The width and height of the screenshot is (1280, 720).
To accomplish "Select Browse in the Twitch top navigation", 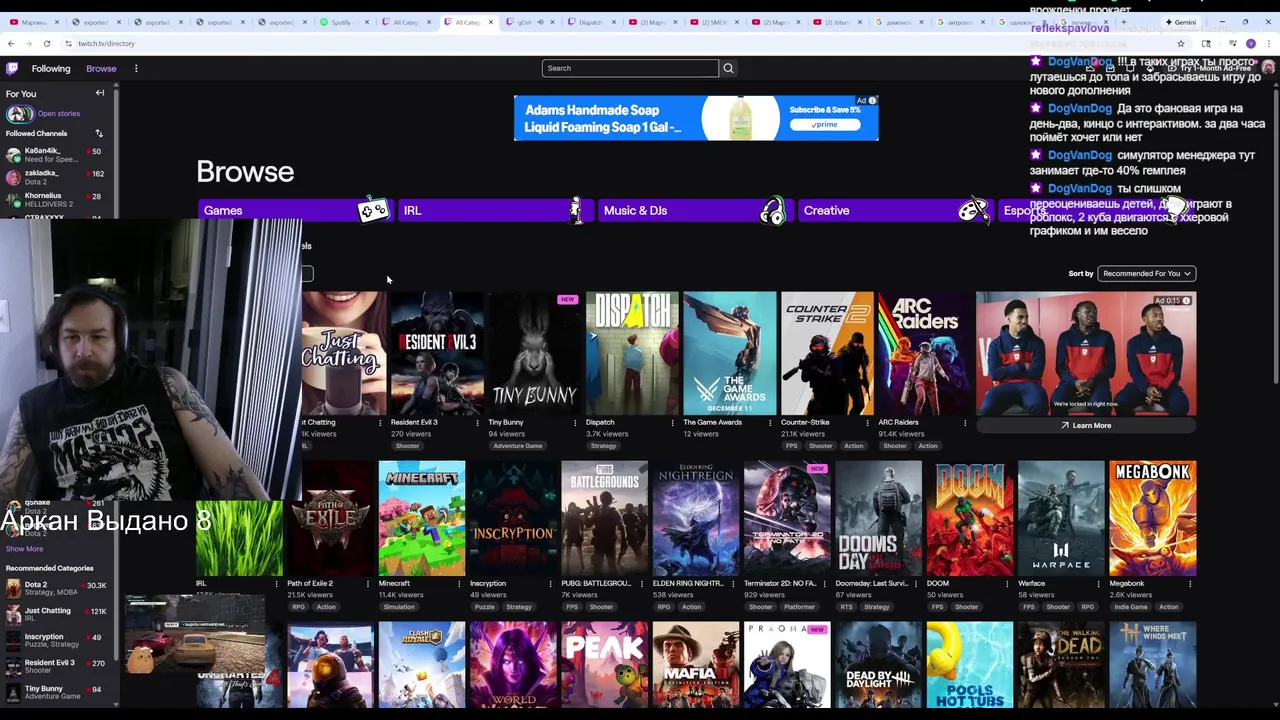I will (x=101, y=68).
